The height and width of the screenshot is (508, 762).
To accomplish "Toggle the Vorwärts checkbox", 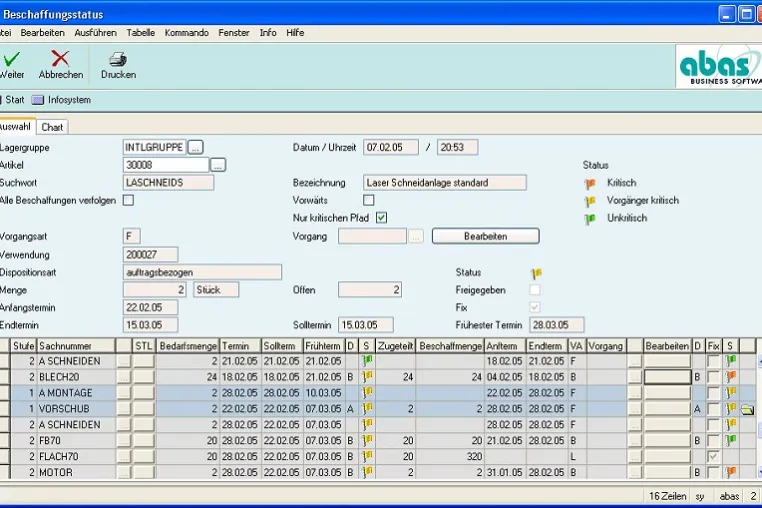I will pos(369,200).
